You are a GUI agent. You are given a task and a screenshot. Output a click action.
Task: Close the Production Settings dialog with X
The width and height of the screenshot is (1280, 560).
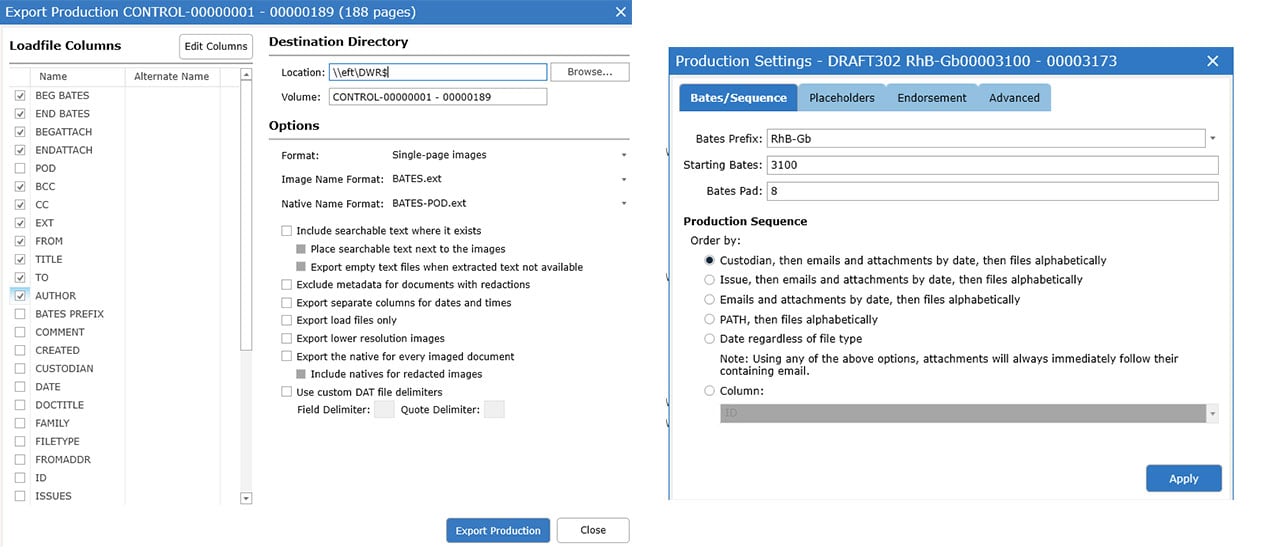tap(1212, 61)
